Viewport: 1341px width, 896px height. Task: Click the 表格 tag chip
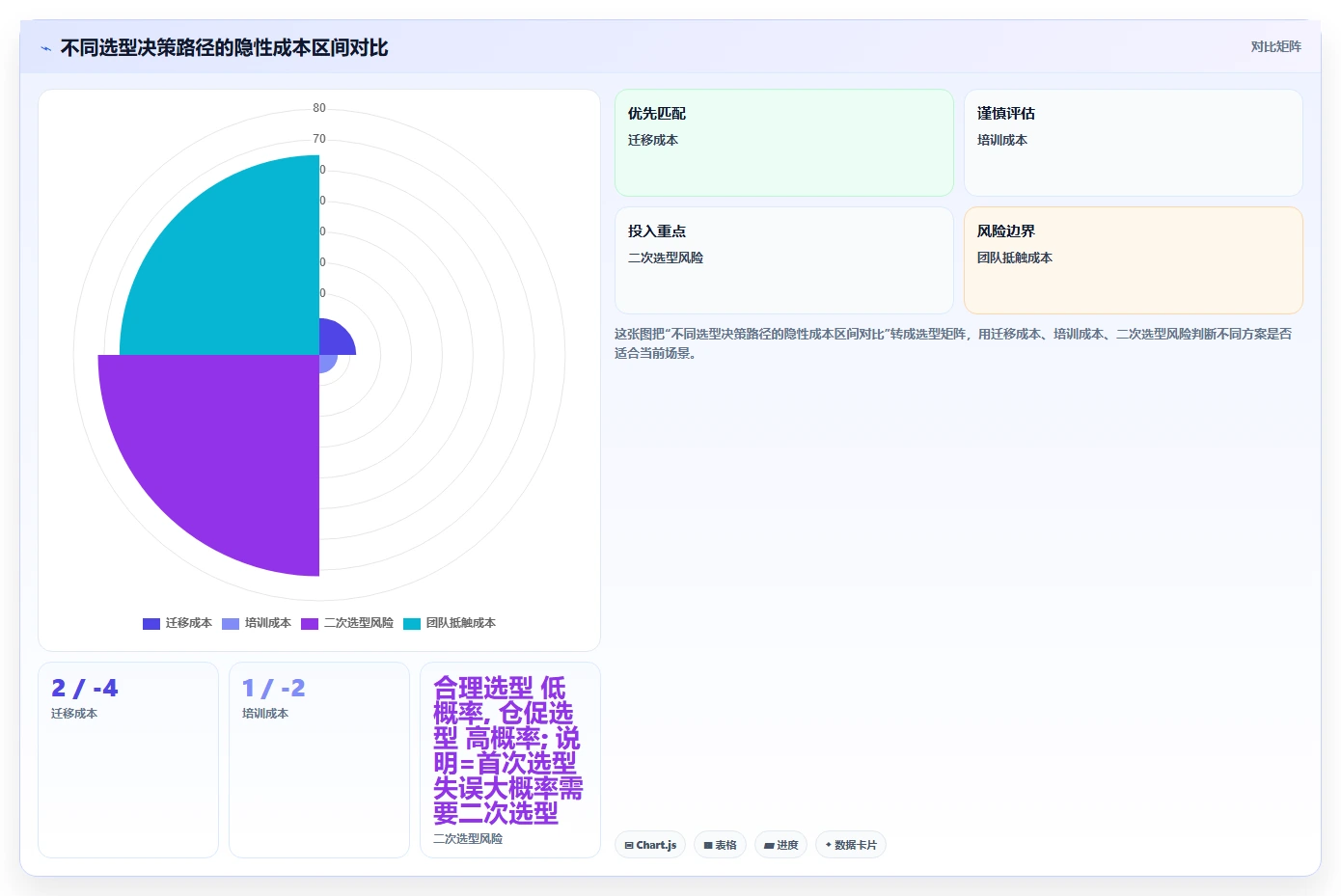(x=720, y=845)
